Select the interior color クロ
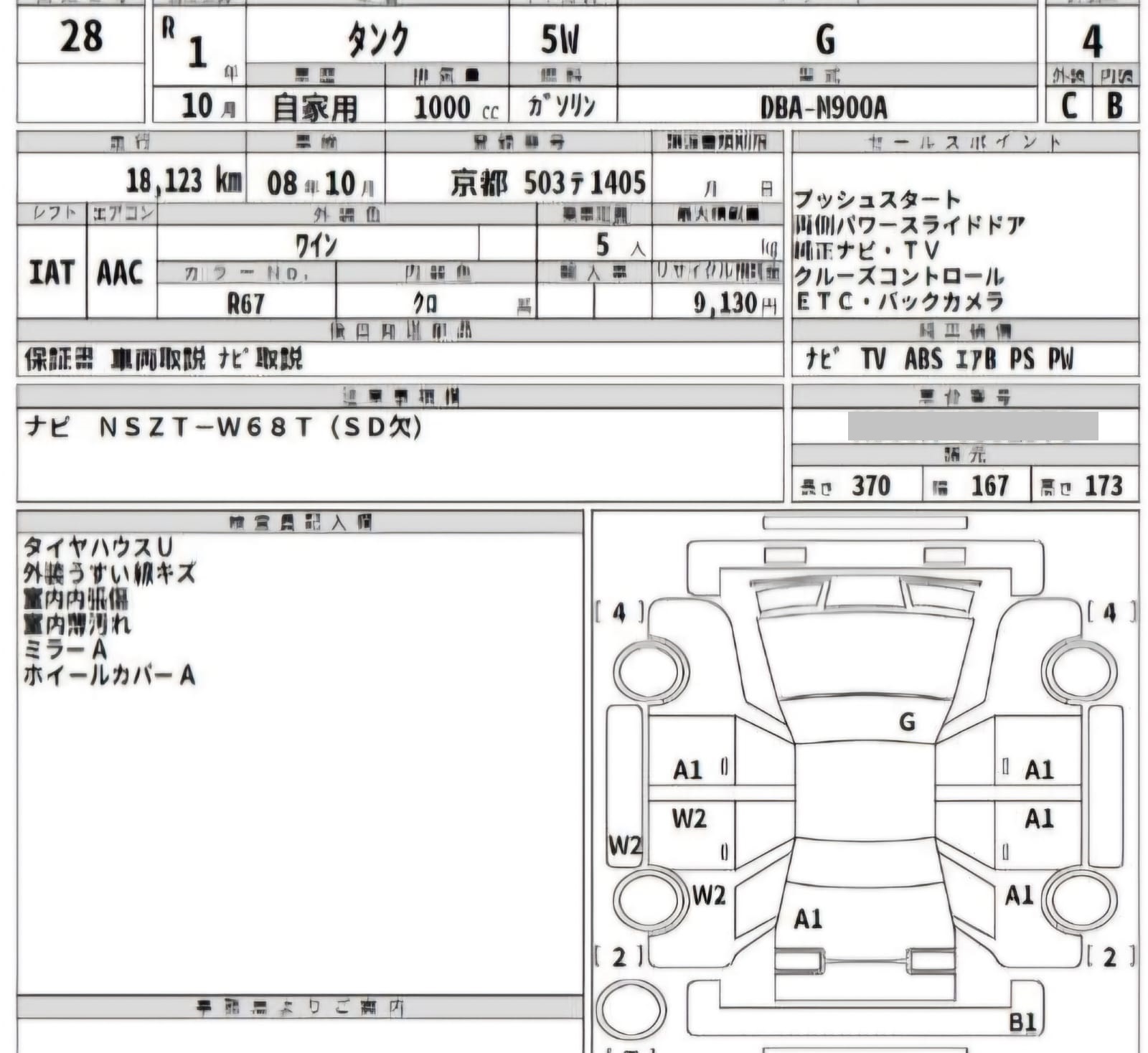The width and height of the screenshot is (1148, 1053). click(x=425, y=304)
